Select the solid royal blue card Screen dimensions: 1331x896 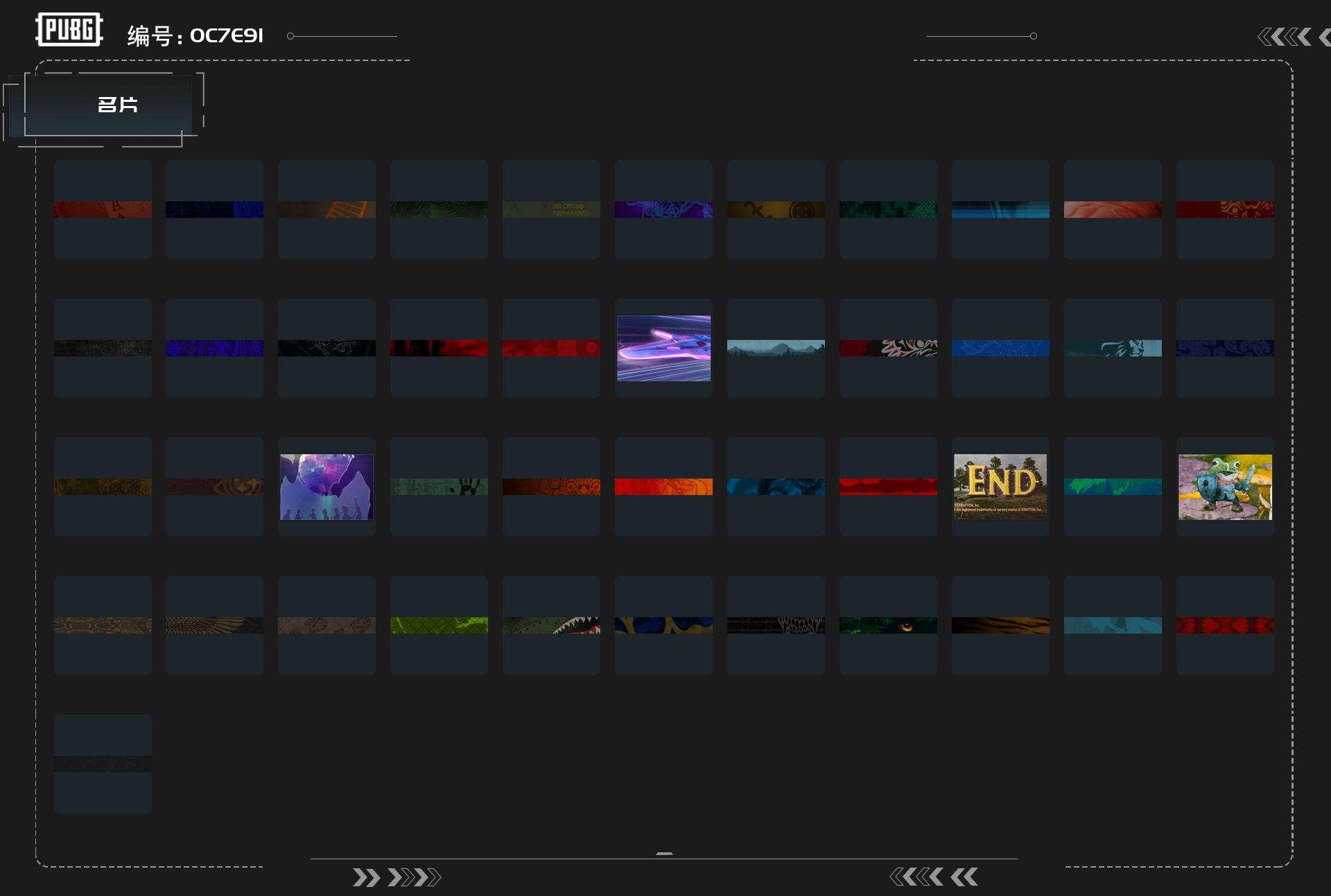click(1000, 348)
